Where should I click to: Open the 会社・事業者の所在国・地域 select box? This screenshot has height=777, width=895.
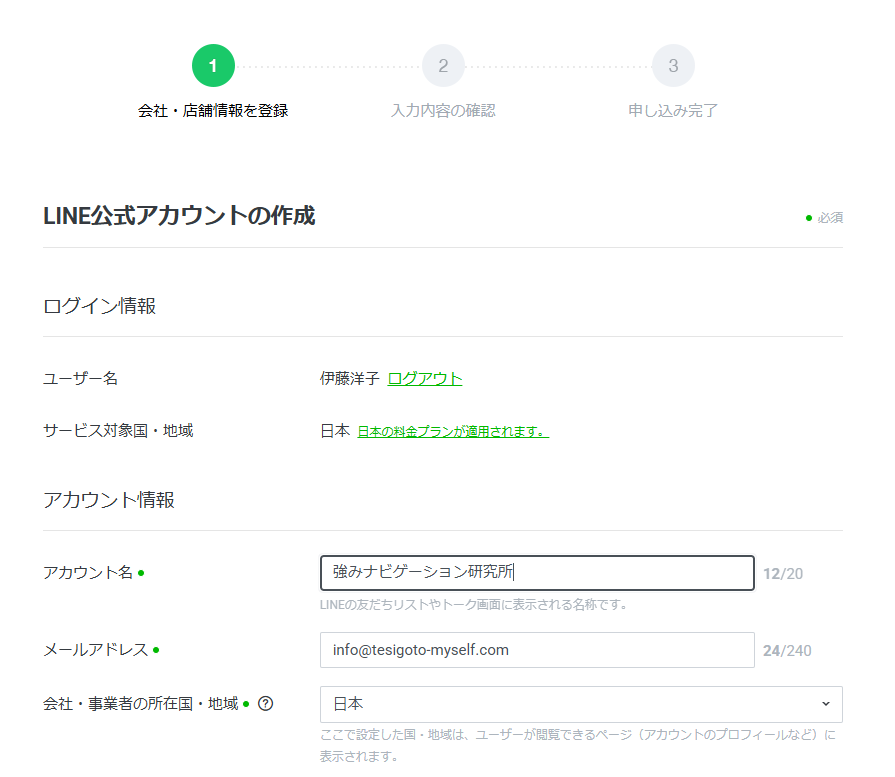coord(580,704)
